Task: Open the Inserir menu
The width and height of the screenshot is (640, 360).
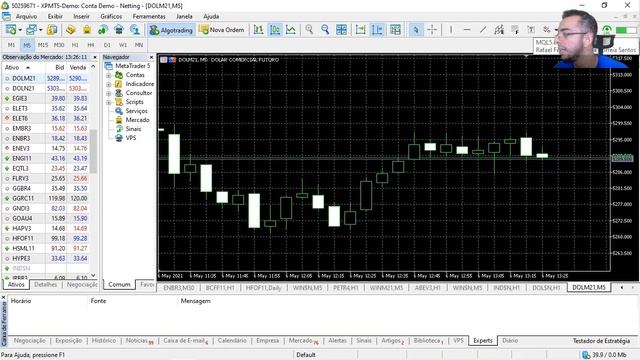Action: click(81, 16)
